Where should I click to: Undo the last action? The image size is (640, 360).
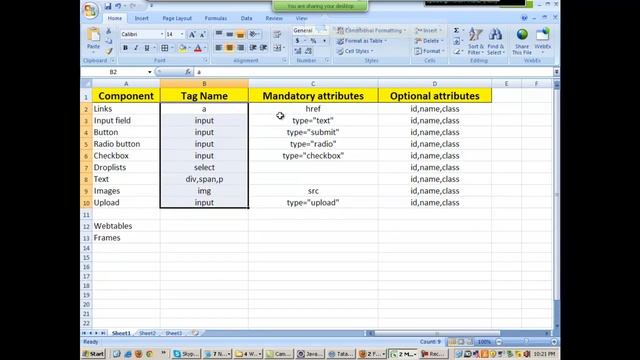[x=118, y=6]
